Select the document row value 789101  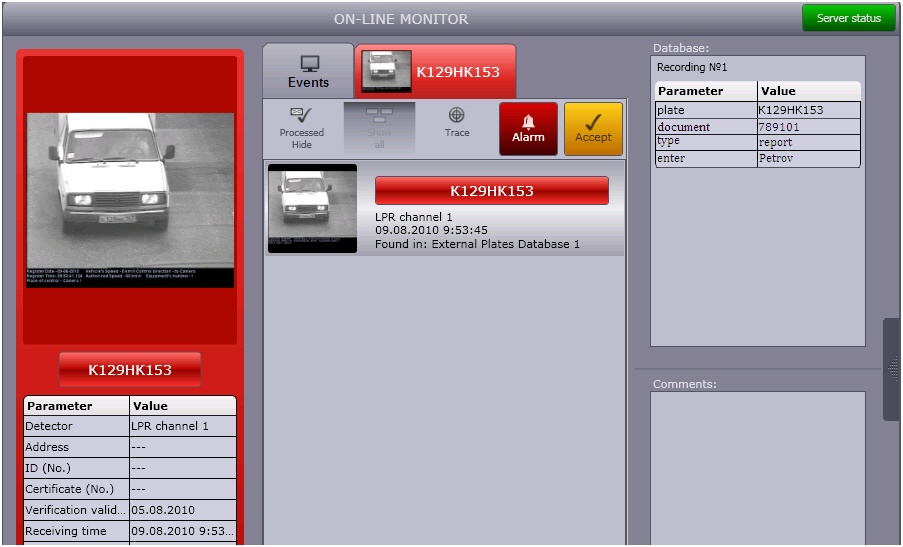point(807,127)
